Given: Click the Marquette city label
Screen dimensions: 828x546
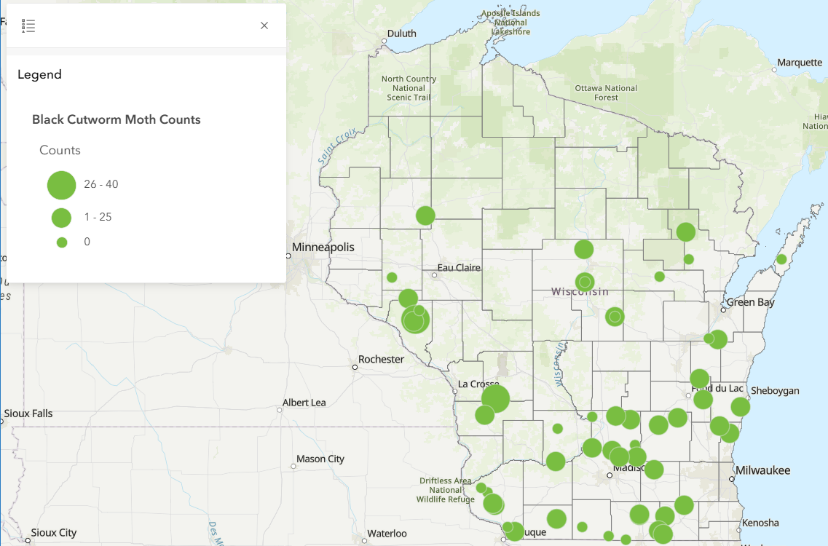Looking at the screenshot, I should (x=799, y=62).
